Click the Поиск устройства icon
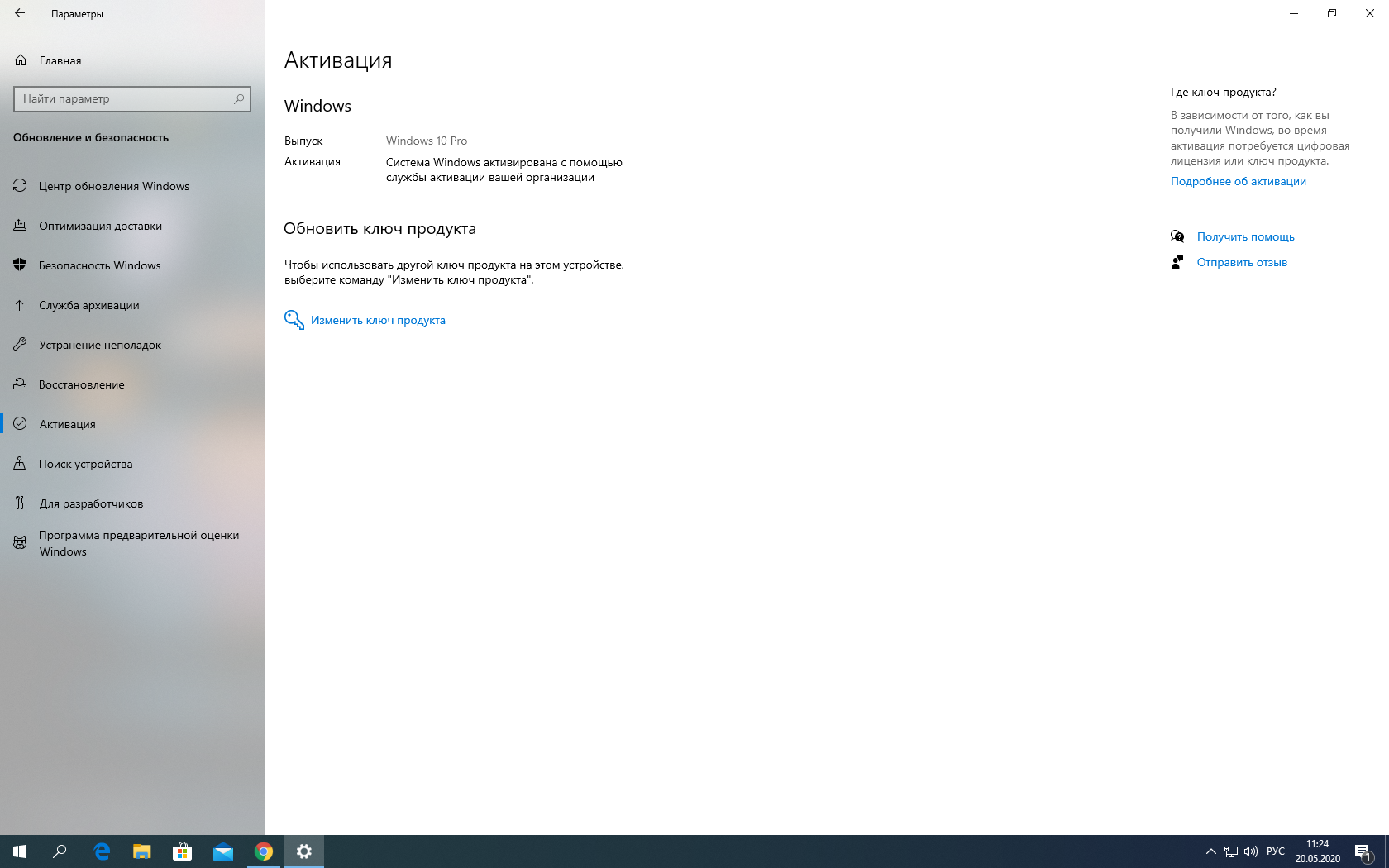This screenshot has width=1389, height=868. pos(20,464)
